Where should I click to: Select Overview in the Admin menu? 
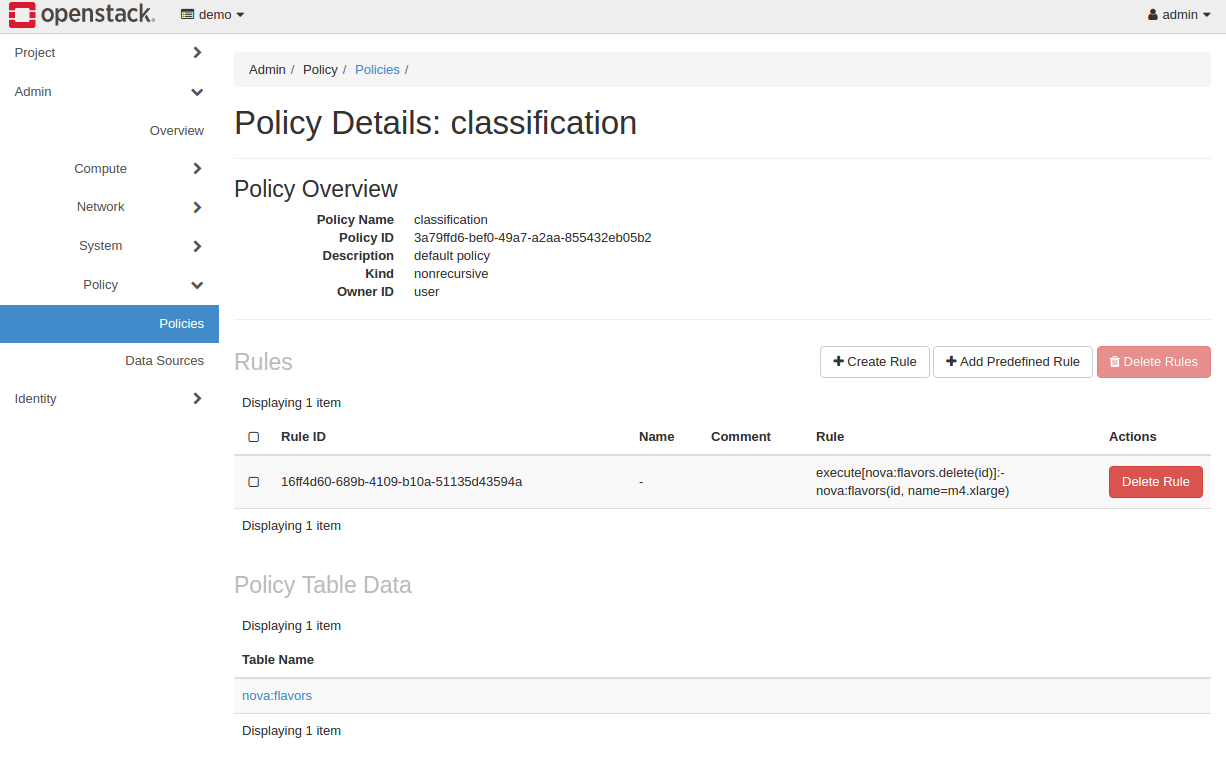[177, 131]
